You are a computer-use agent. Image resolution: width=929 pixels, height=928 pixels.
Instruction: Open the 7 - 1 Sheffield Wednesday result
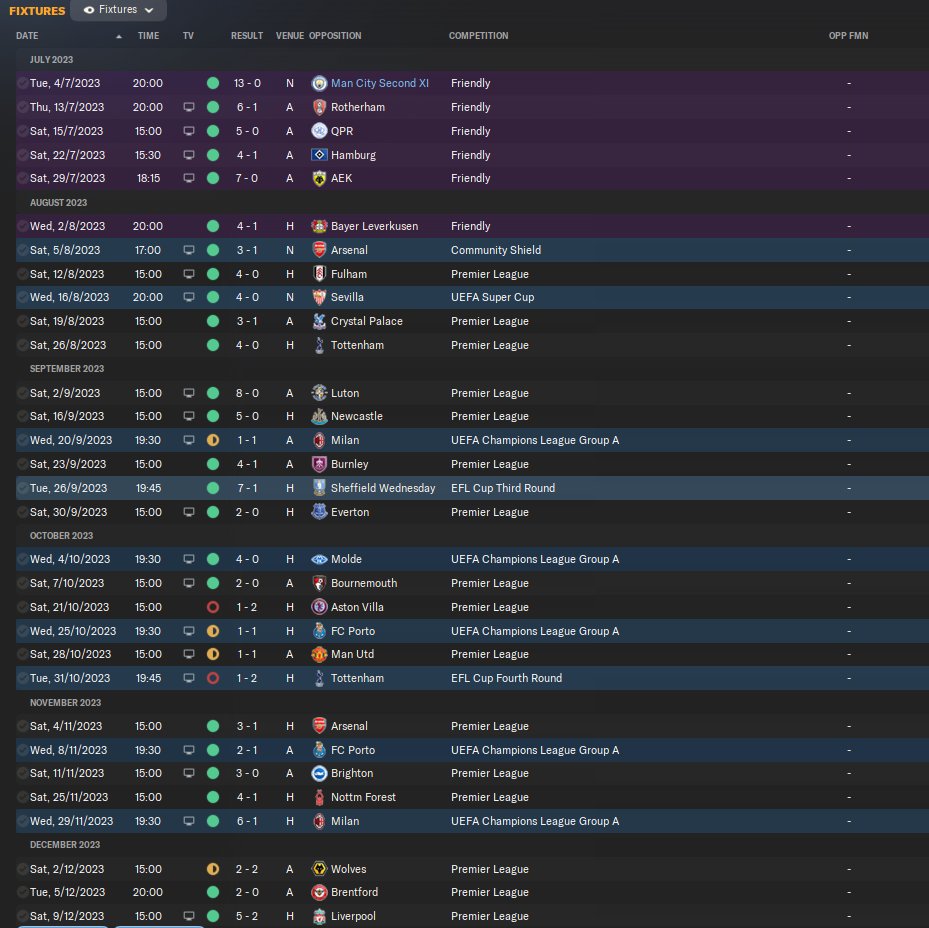247,488
